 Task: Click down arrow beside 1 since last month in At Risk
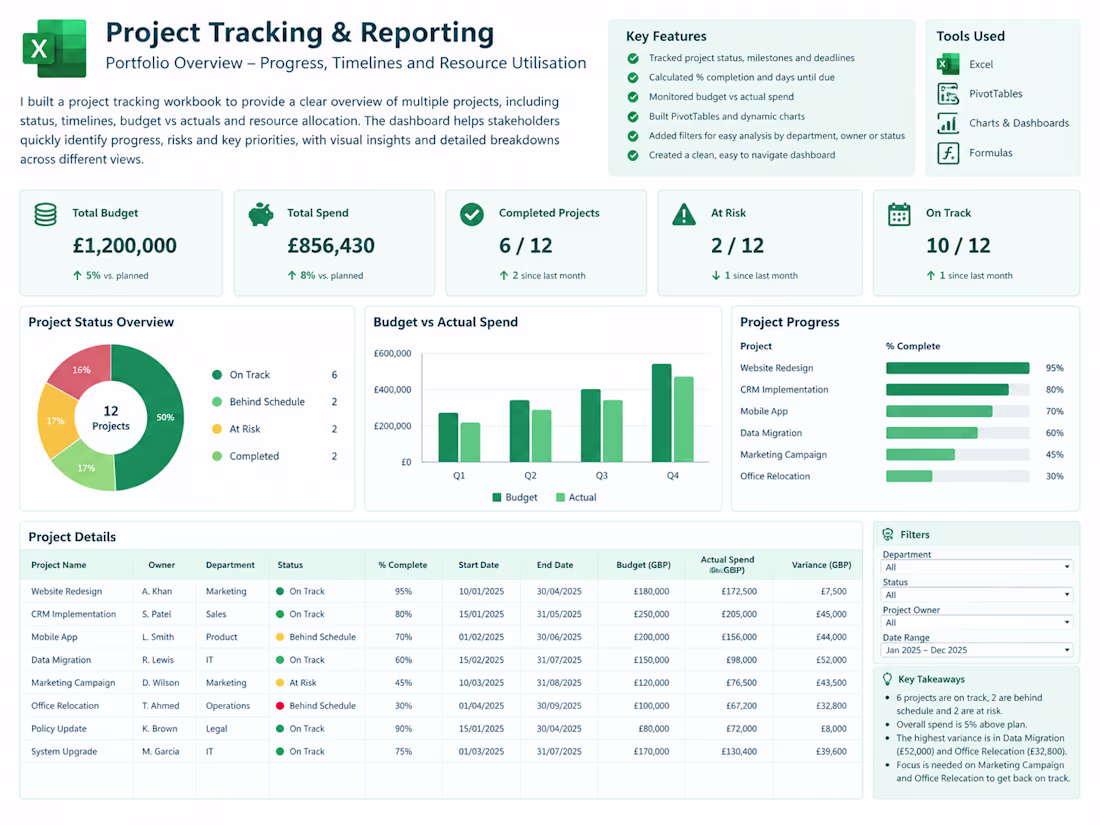716,276
